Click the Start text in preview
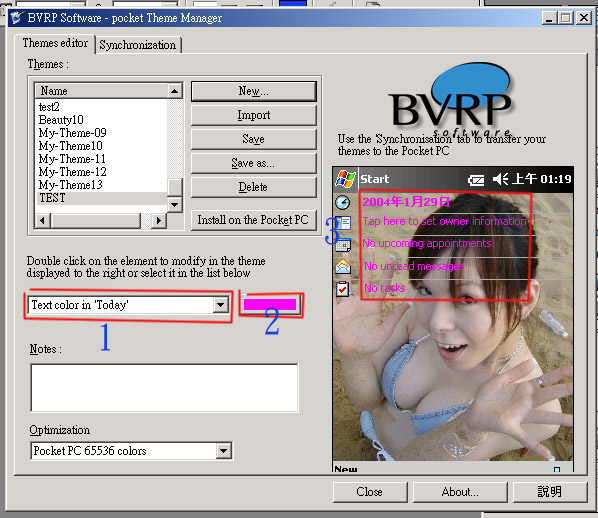 375,179
